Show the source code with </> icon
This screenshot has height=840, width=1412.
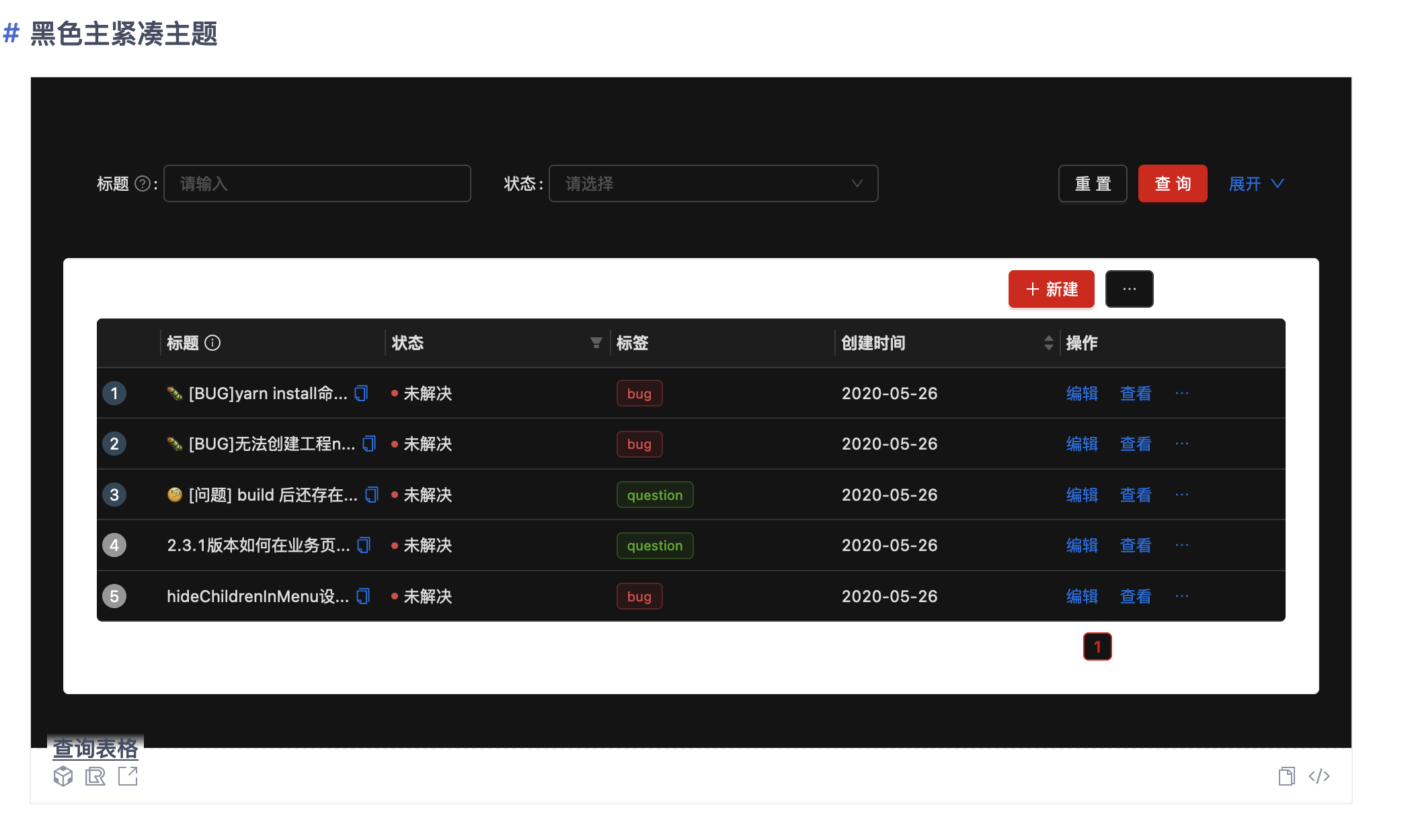(1320, 776)
